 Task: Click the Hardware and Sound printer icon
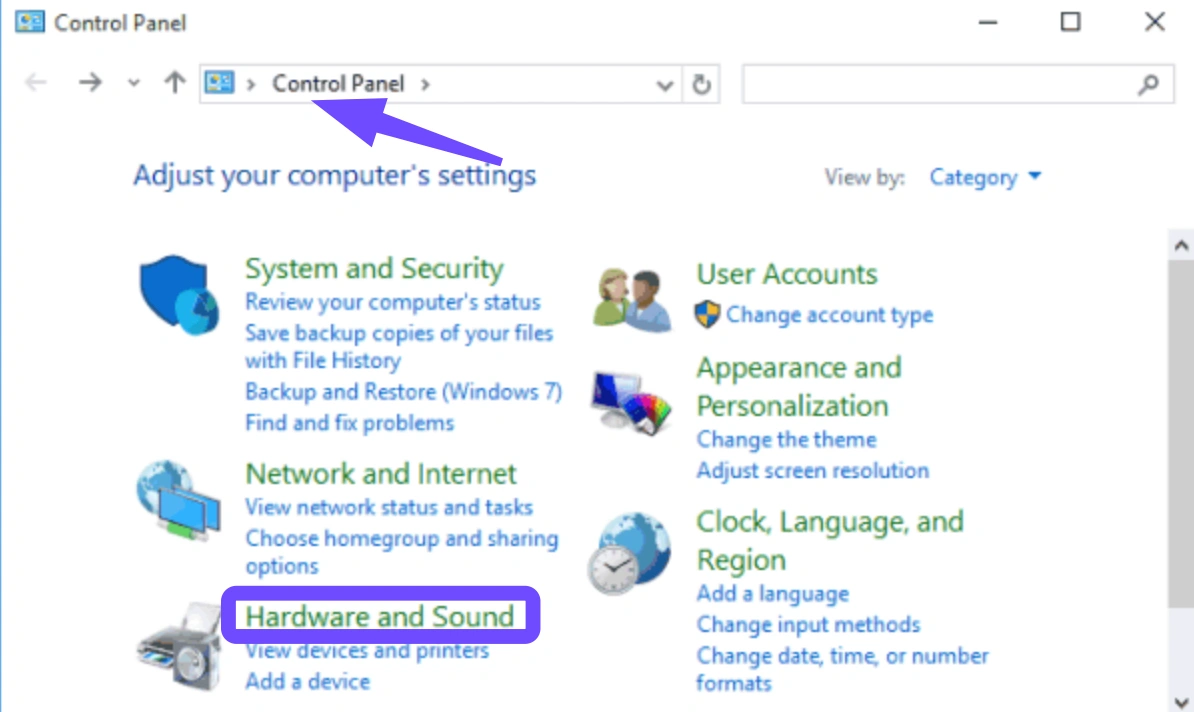176,643
